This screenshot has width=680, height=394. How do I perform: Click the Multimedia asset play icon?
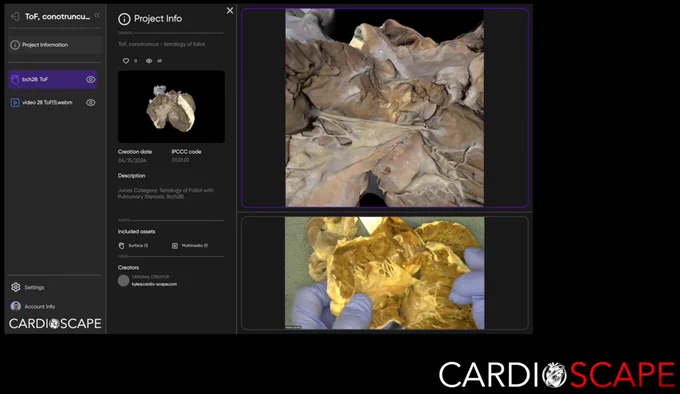tap(175, 246)
